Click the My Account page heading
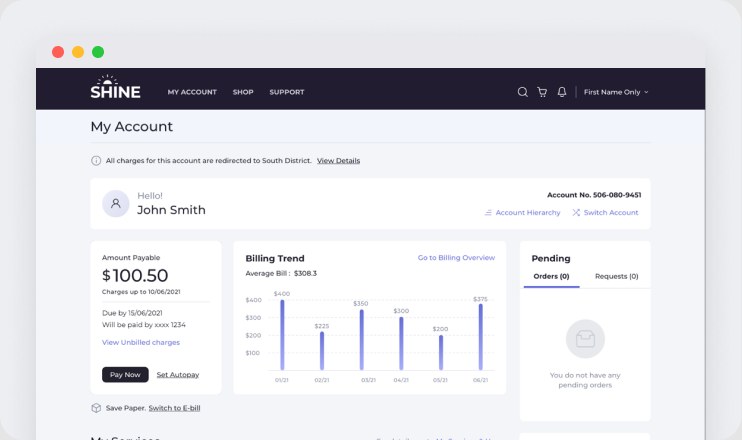 pyautogui.click(x=132, y=127)
